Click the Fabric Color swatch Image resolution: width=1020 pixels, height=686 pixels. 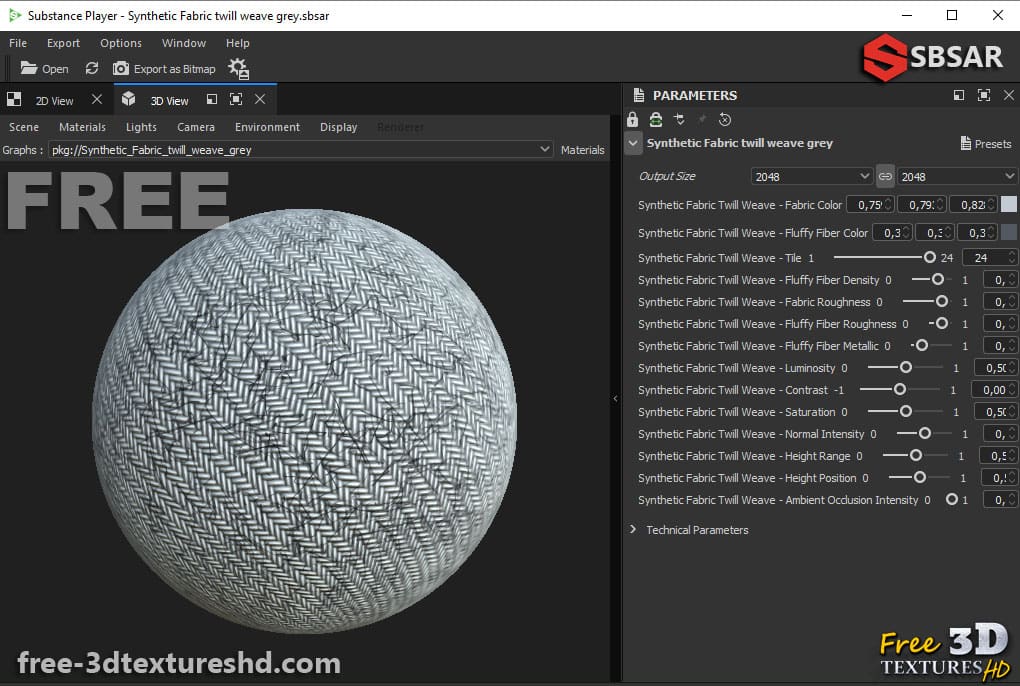click(1008, 204)
